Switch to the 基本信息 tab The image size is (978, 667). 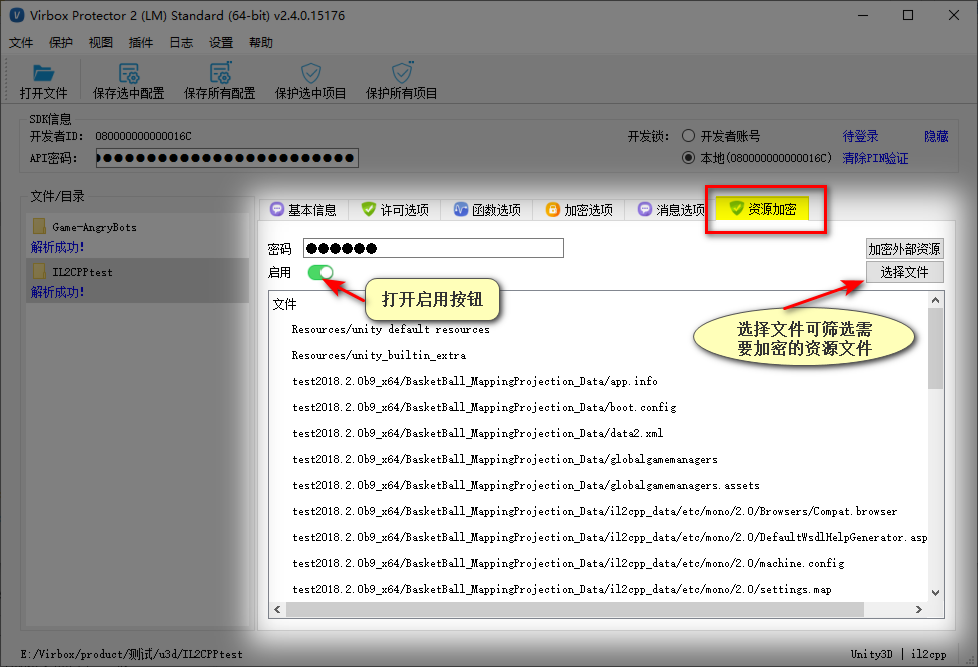pyautogui.click(x=303, y=210)
